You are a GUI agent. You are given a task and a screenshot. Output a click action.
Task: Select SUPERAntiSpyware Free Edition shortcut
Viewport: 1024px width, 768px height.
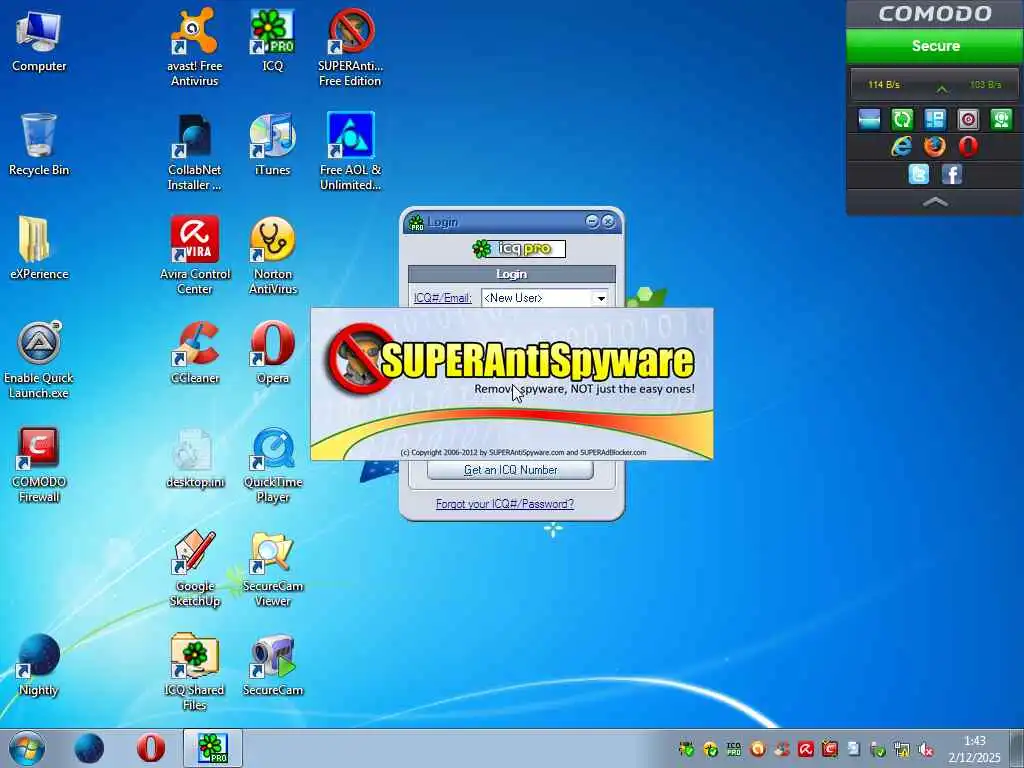pyautogui.click(x=350, y=47)
